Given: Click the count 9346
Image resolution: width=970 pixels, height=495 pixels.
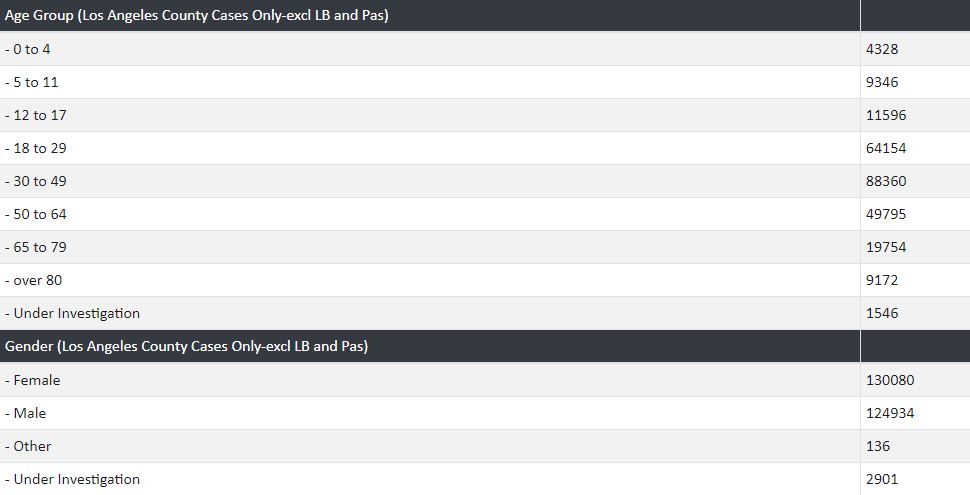Looking at the screenshot, I should coord(882,82).
